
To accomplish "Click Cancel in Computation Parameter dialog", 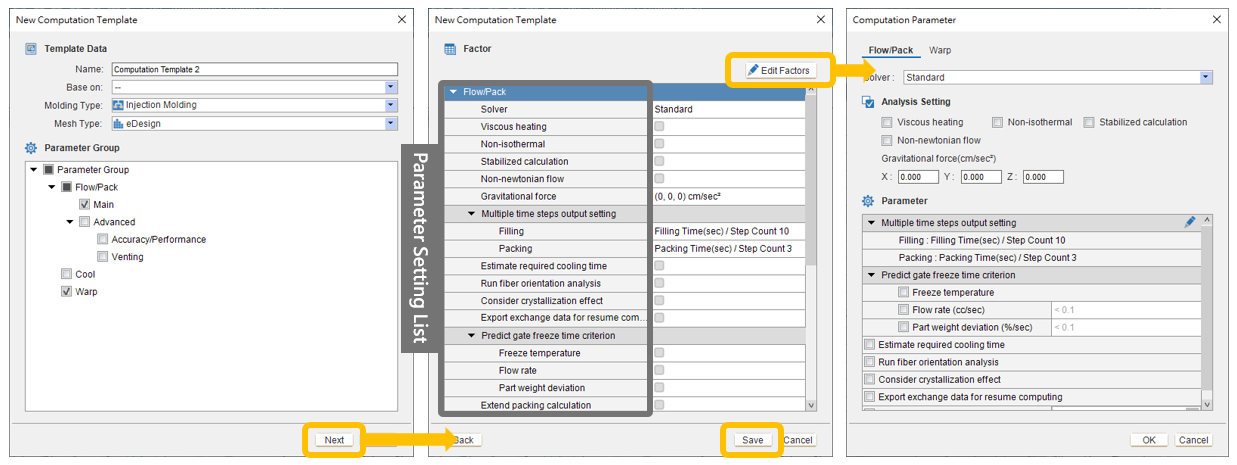I will point(1193,440).
